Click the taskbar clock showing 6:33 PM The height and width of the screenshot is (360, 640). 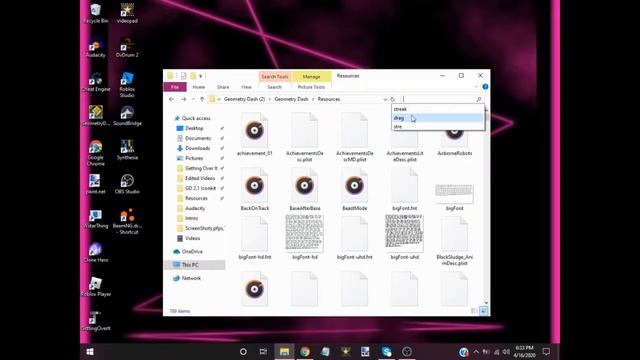(524, 351)
